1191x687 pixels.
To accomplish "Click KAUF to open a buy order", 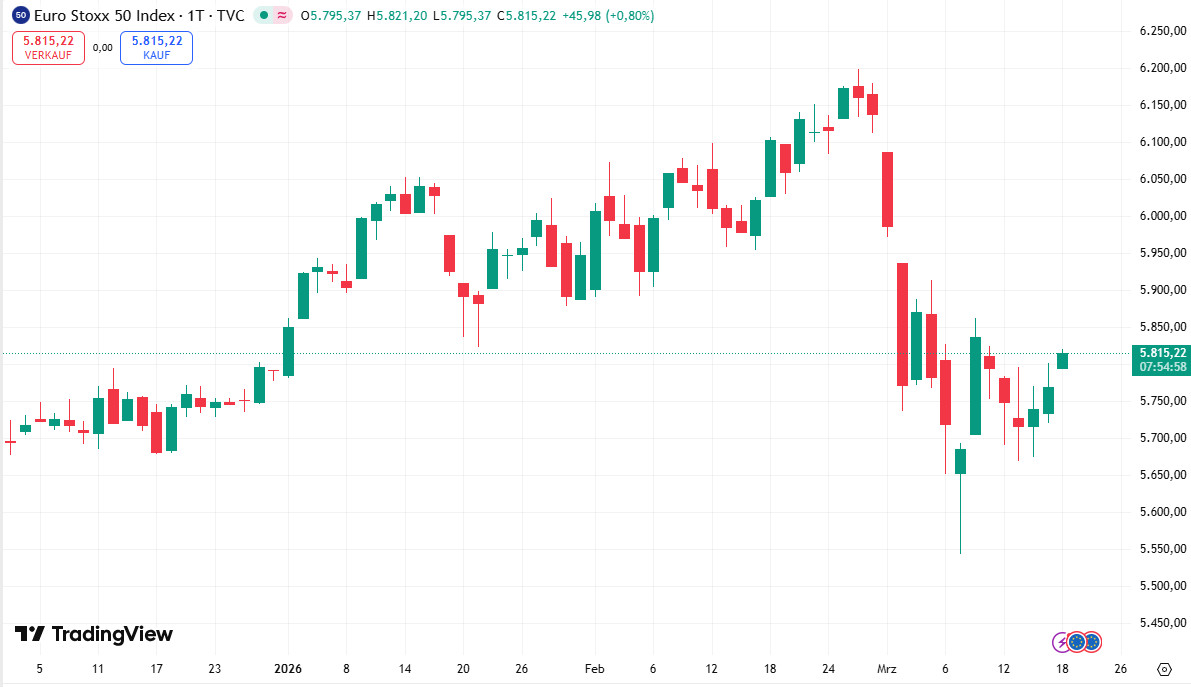I will pyautogui.click(x=156, y=47).
